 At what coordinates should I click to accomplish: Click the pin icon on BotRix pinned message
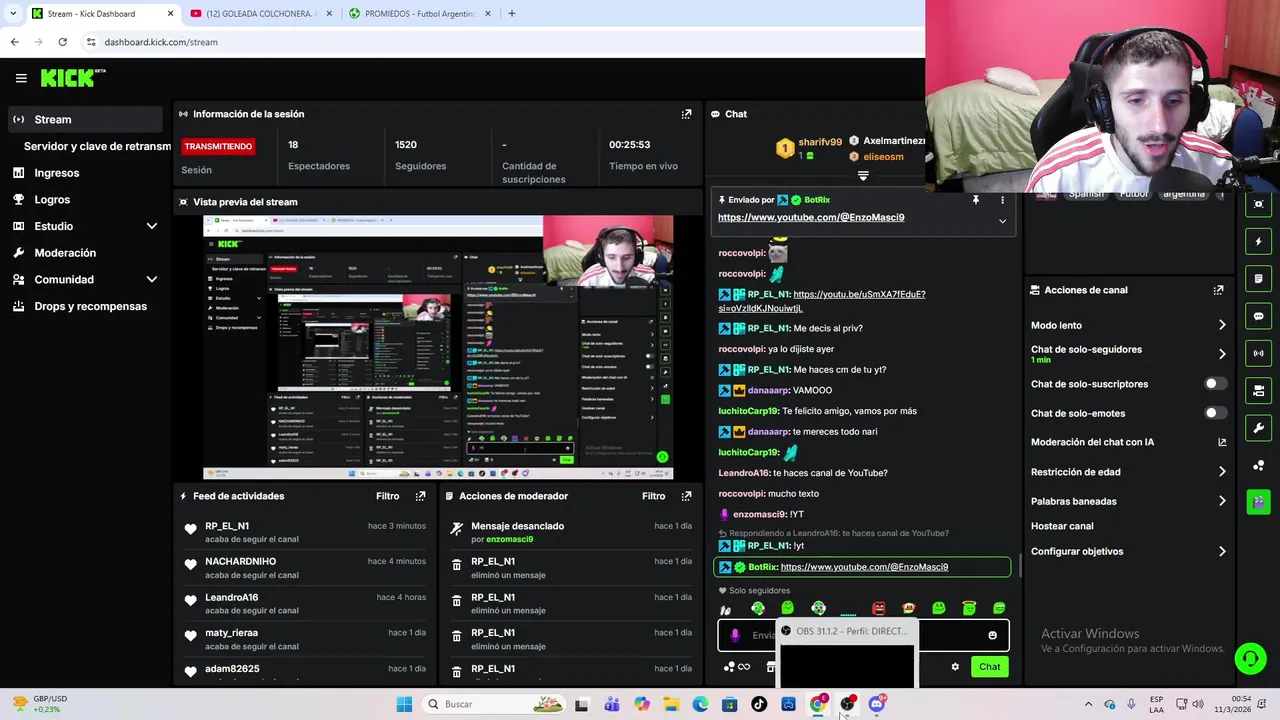point(975,200)
